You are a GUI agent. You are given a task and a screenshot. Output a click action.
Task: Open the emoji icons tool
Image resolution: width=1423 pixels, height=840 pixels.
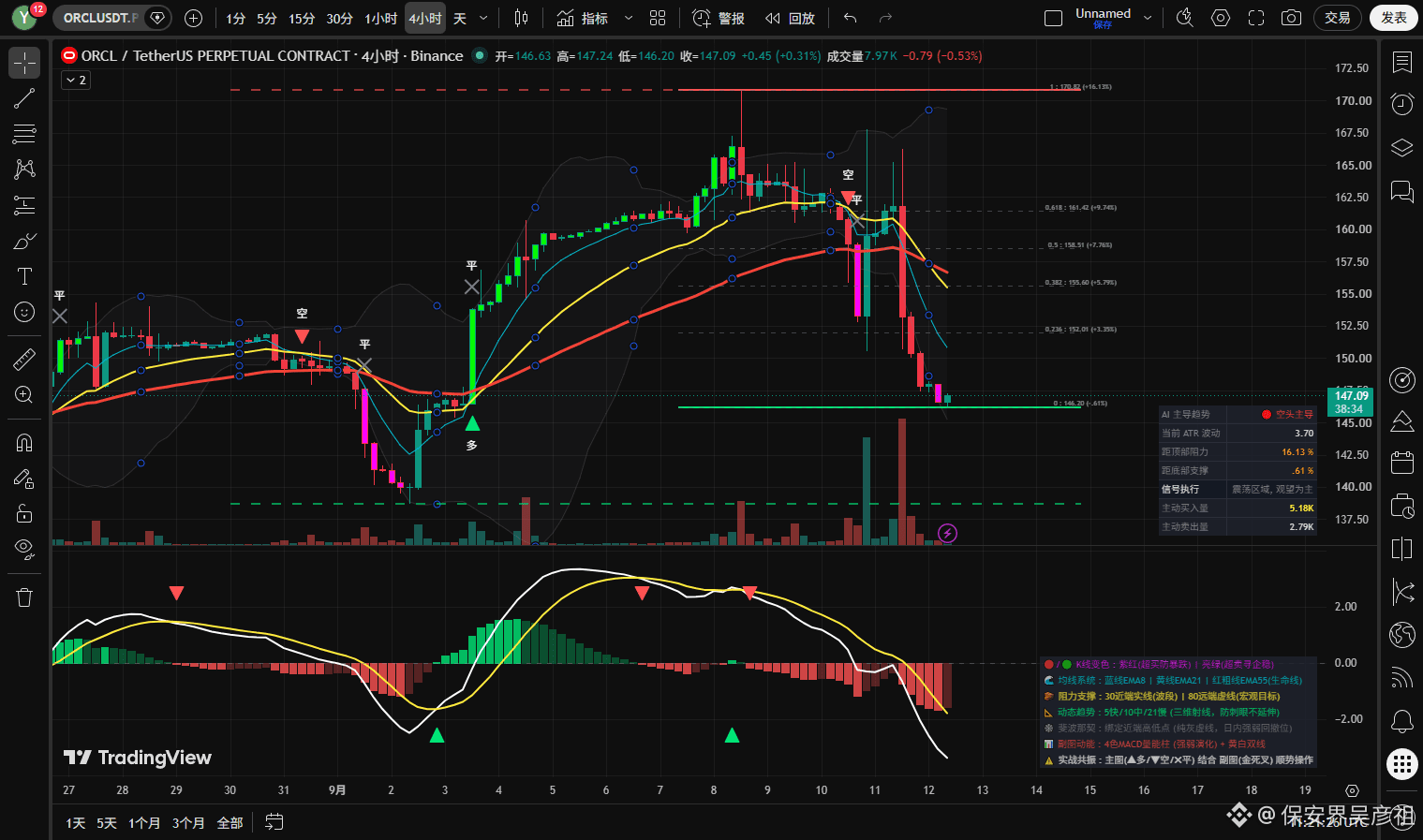[24, 312]
